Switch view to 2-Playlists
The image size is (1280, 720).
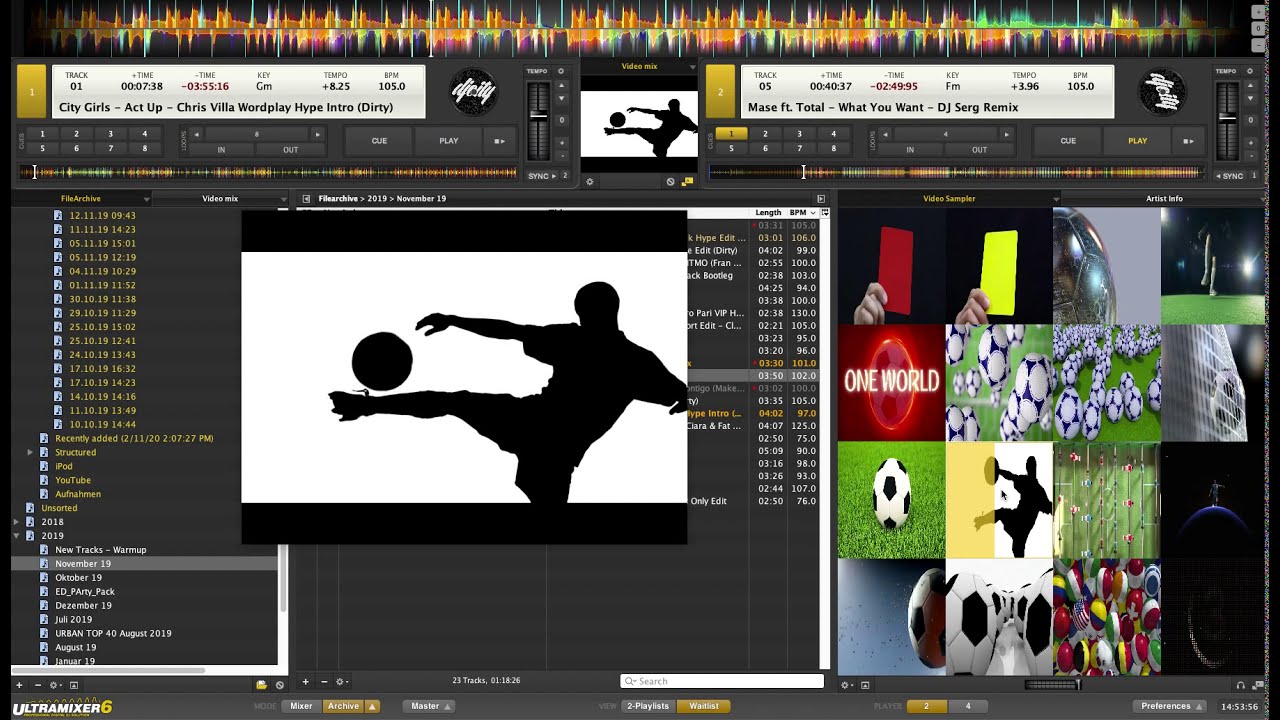point(647,706)
